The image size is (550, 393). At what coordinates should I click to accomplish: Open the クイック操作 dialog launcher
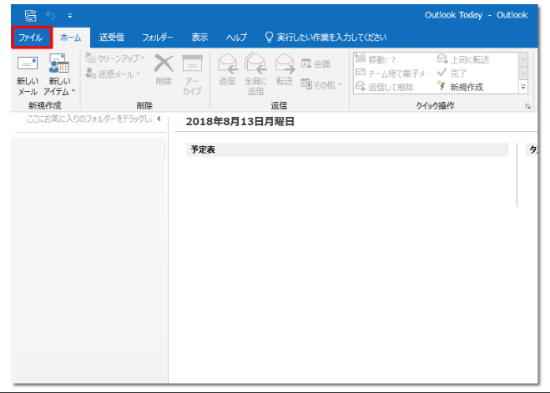(528, 106)
